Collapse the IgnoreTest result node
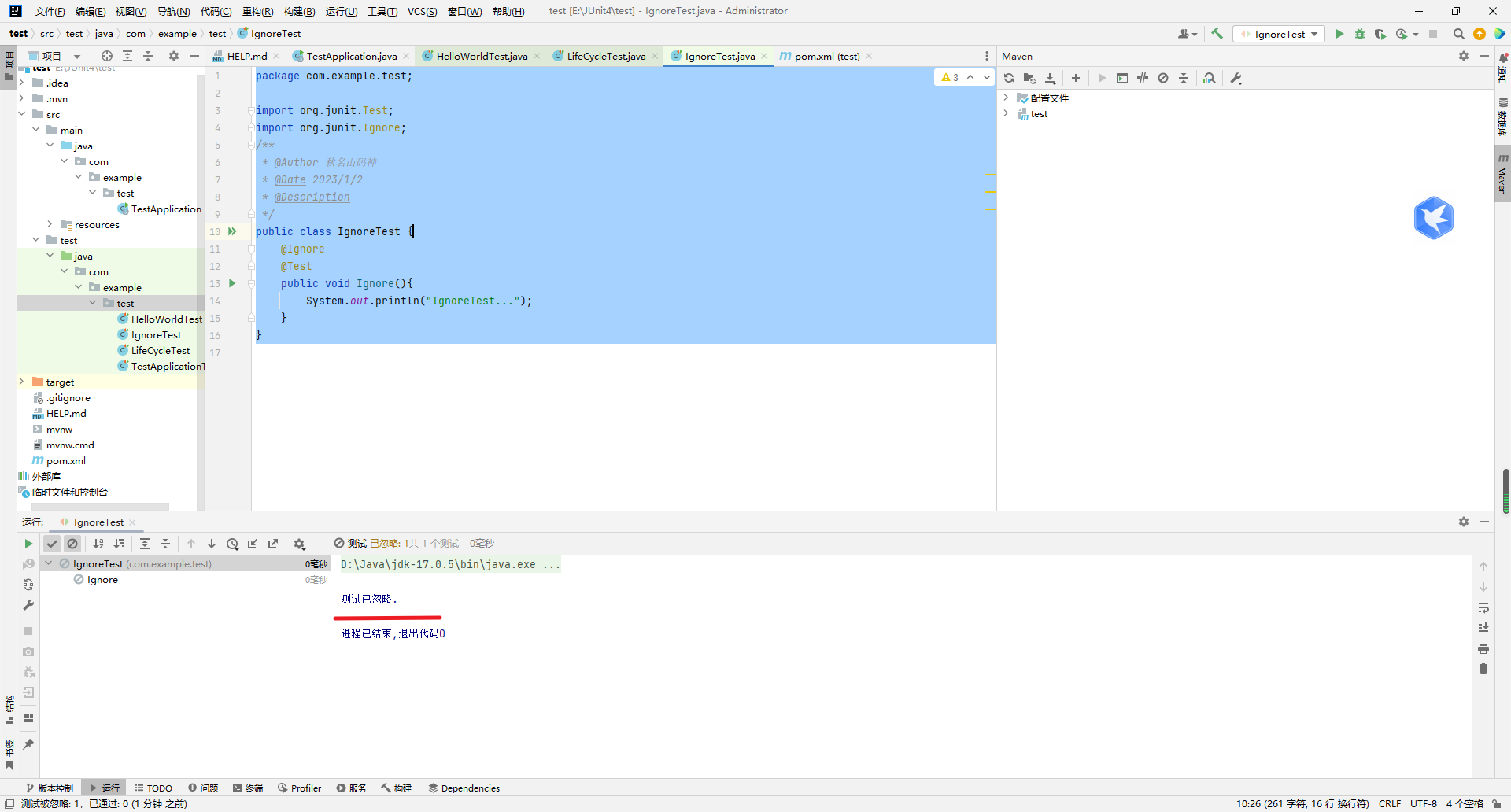1511x812 pixels. pyautogui.click(x=49, y=563)
